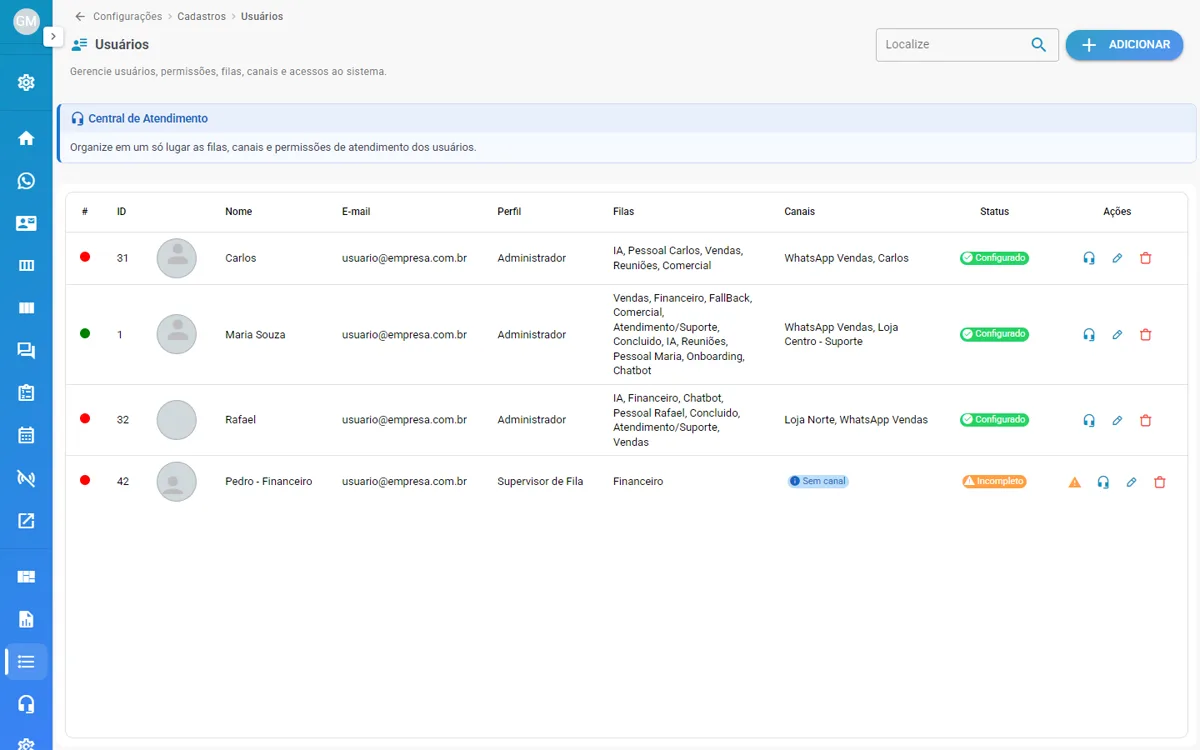Click the red status dot for Carlos
The height and width of the screenshot is (750, 1200).
pos(85,257)
